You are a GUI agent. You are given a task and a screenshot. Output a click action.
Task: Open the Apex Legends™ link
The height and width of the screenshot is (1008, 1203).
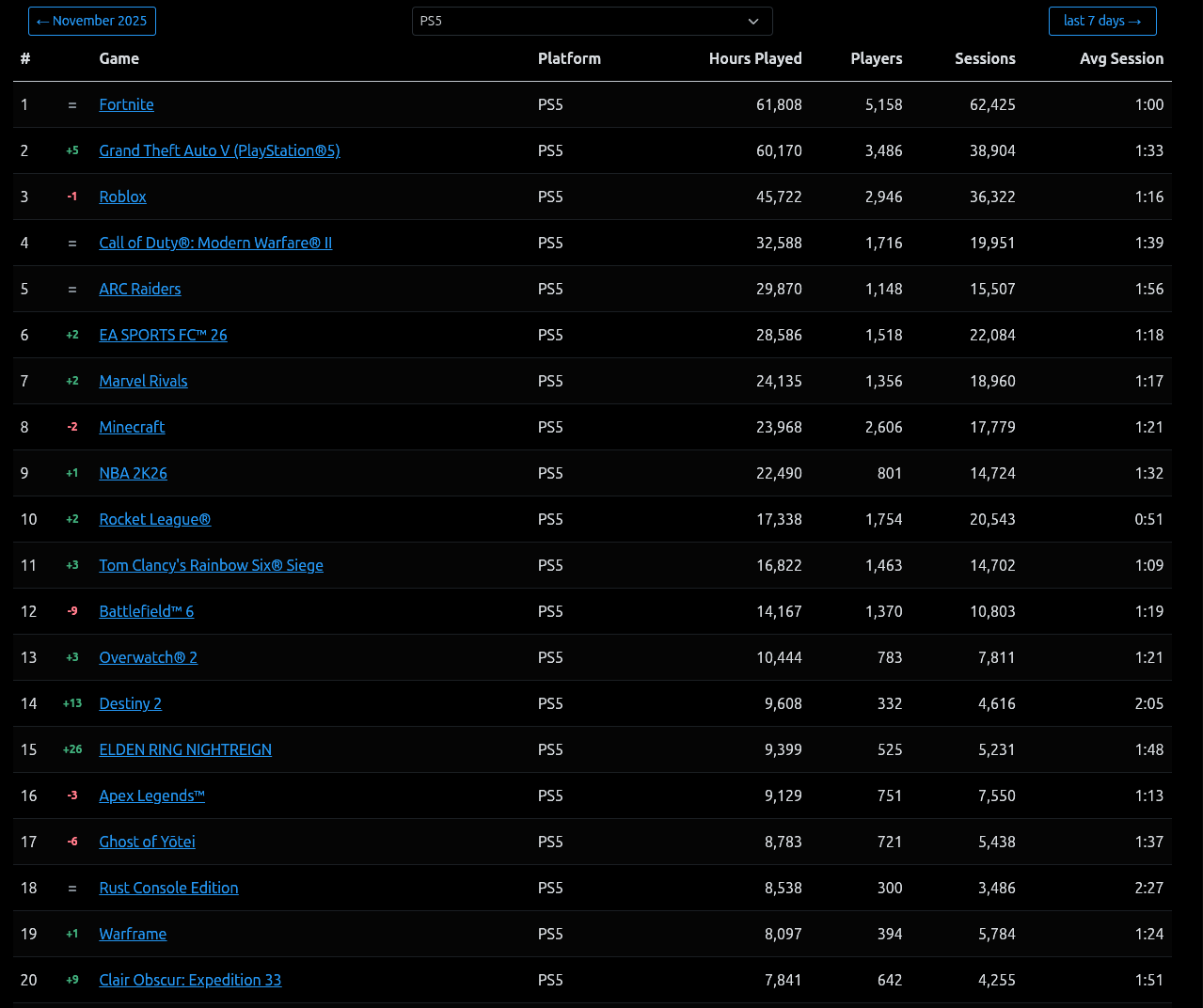(151, 795)
